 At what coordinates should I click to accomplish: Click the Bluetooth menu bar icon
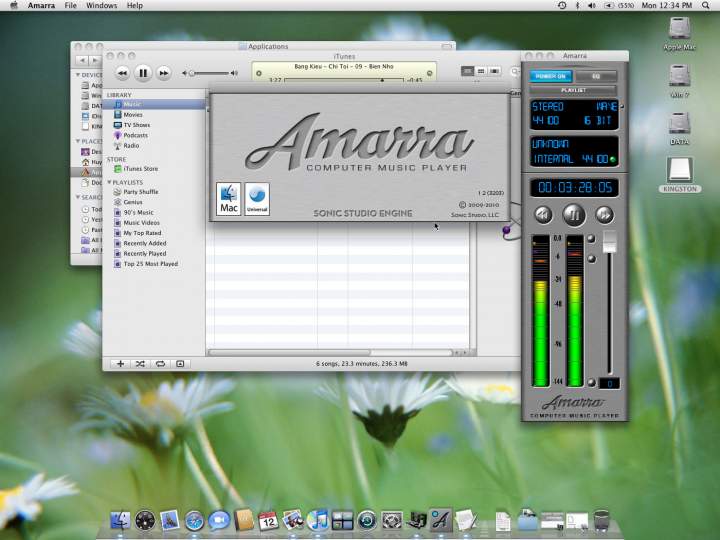[x=577, y=6]
